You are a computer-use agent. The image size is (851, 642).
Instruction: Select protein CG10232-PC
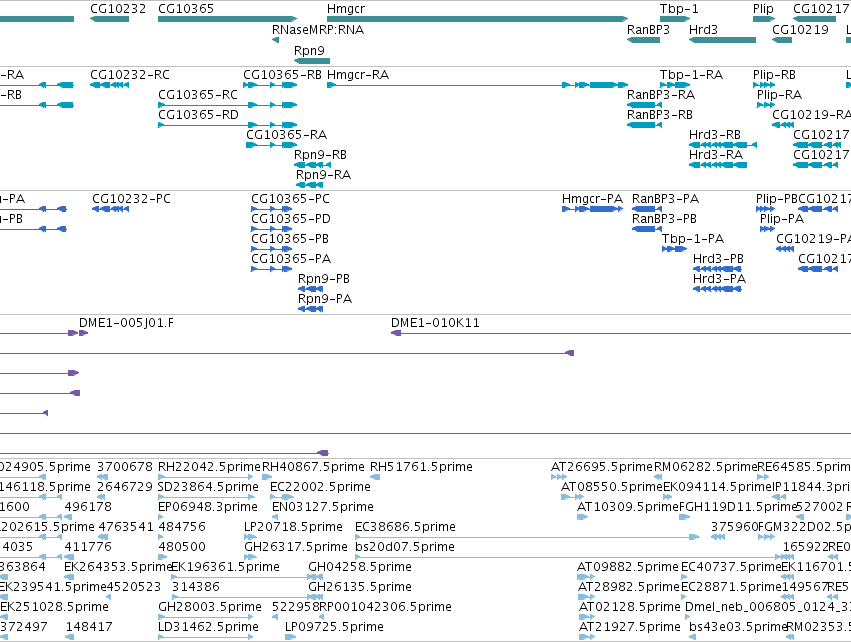coord(131,199)
